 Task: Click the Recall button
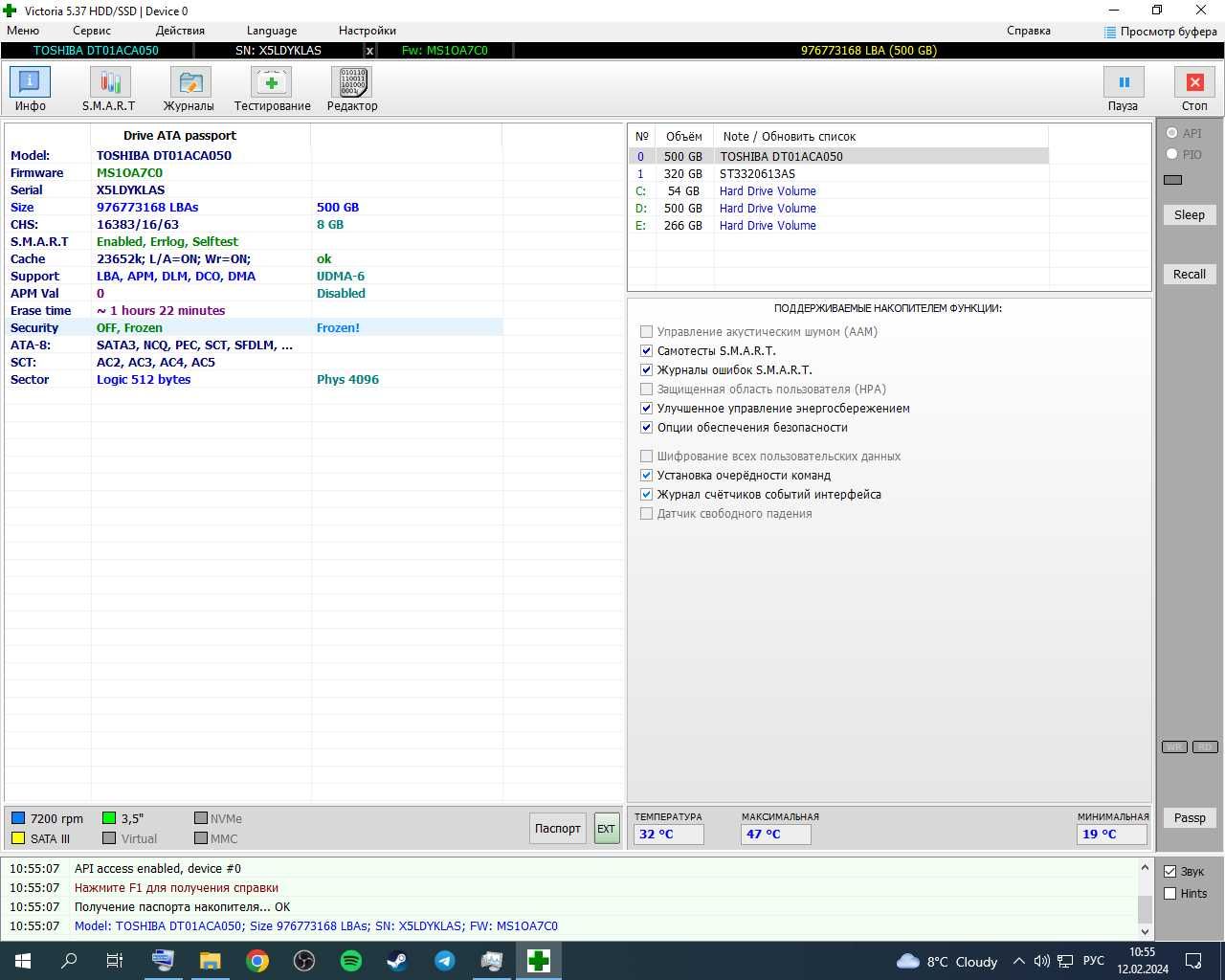1190,274
